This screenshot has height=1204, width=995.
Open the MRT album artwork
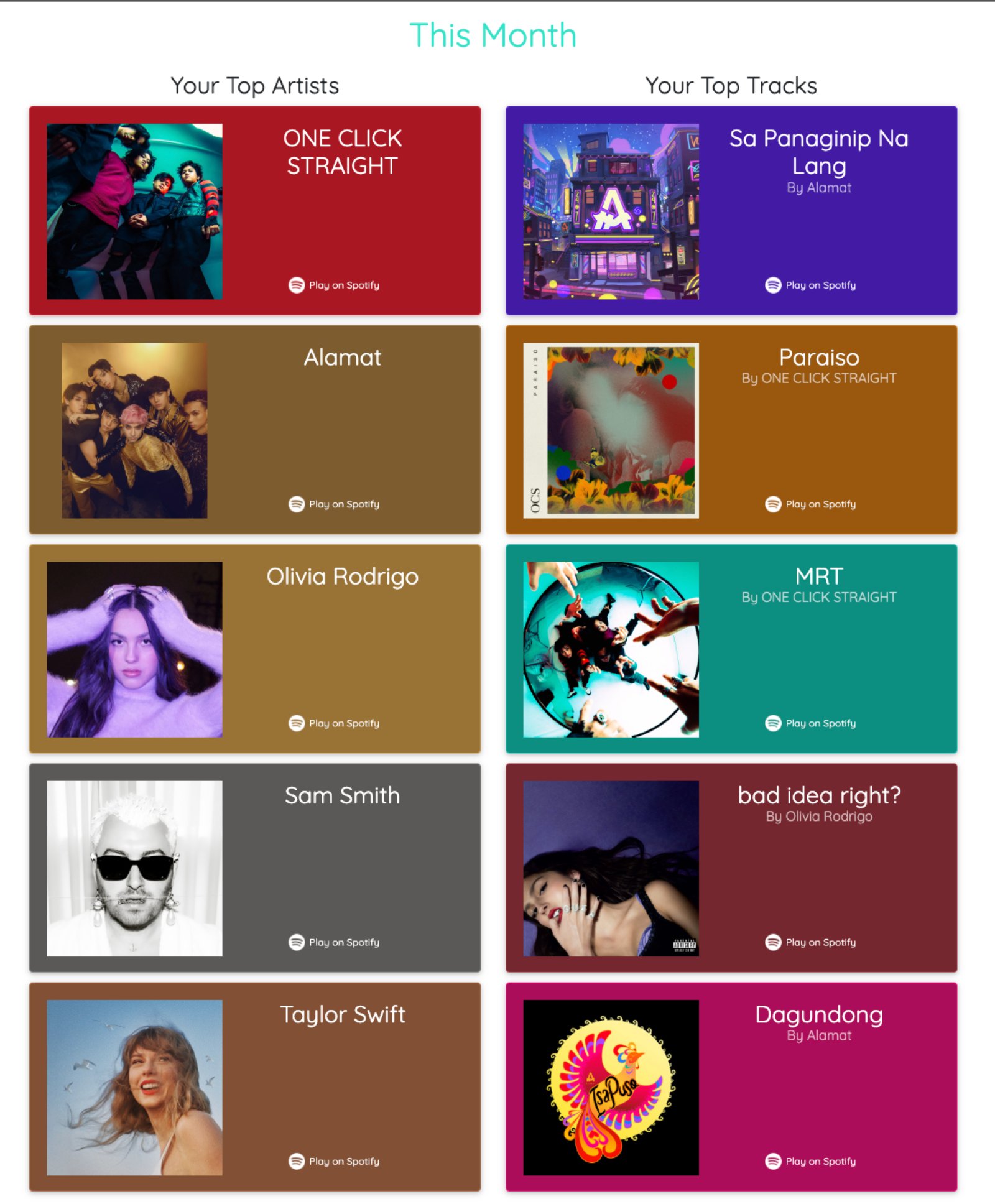(611, 649)
